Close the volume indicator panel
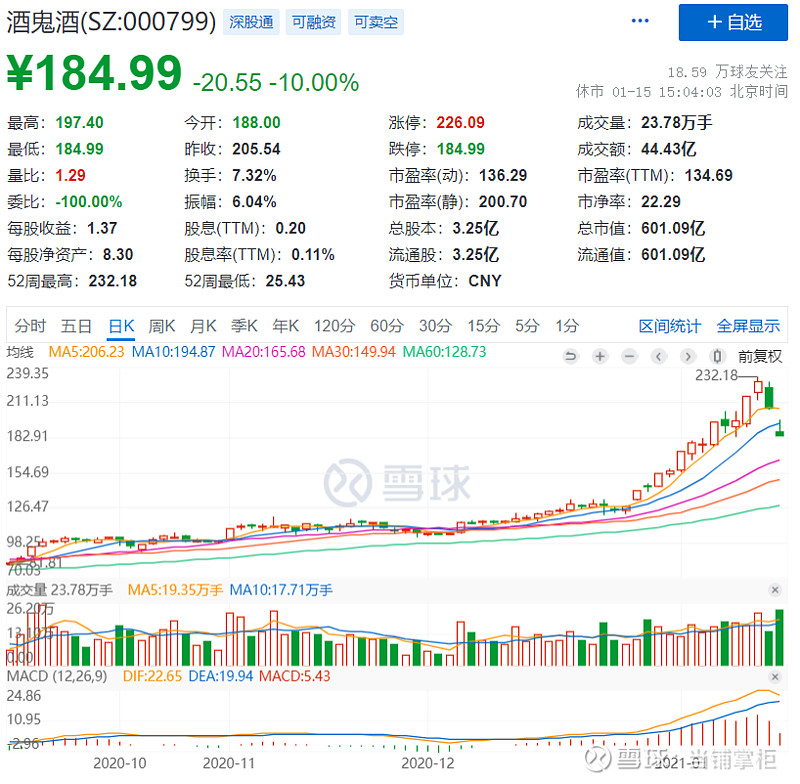 775,590
